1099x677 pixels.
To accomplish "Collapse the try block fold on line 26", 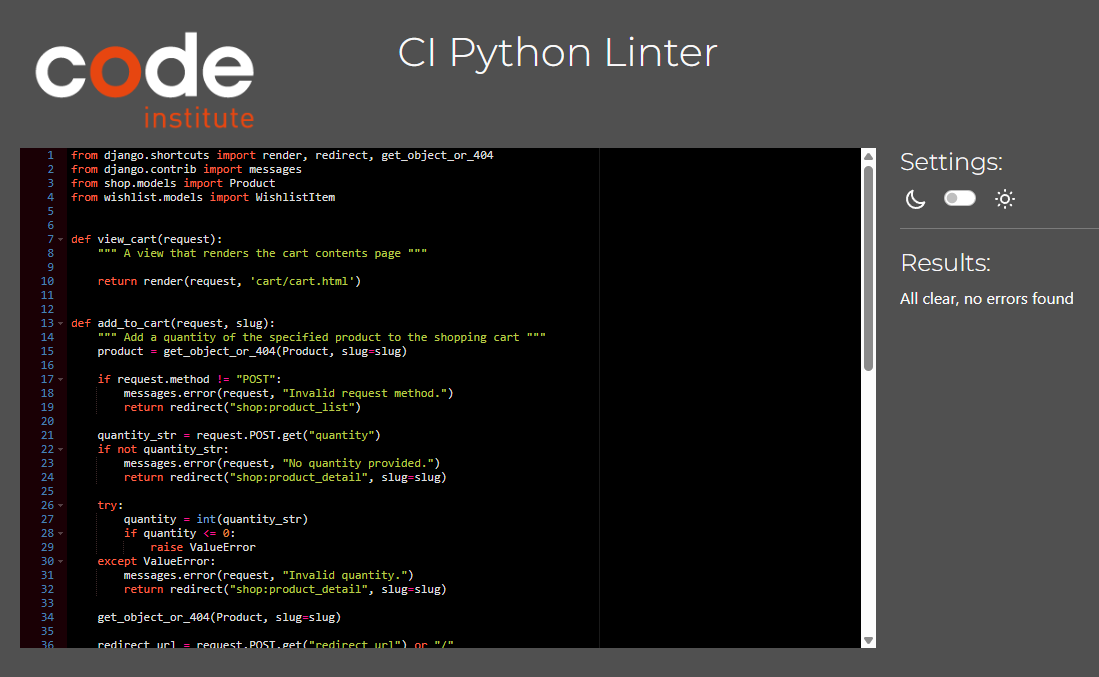I will [61, 506].
